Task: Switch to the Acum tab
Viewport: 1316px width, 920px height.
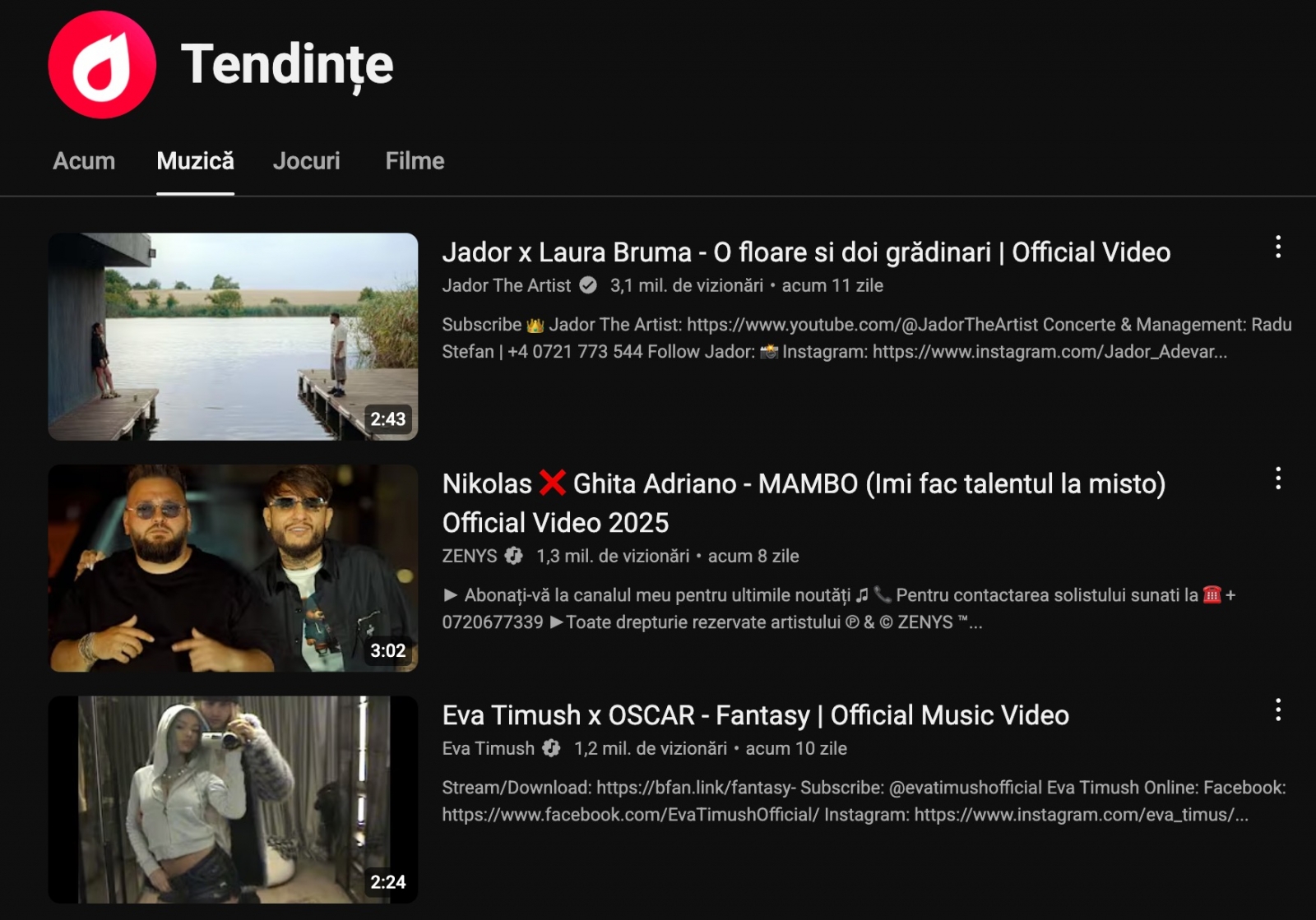Action: point(83,161)
